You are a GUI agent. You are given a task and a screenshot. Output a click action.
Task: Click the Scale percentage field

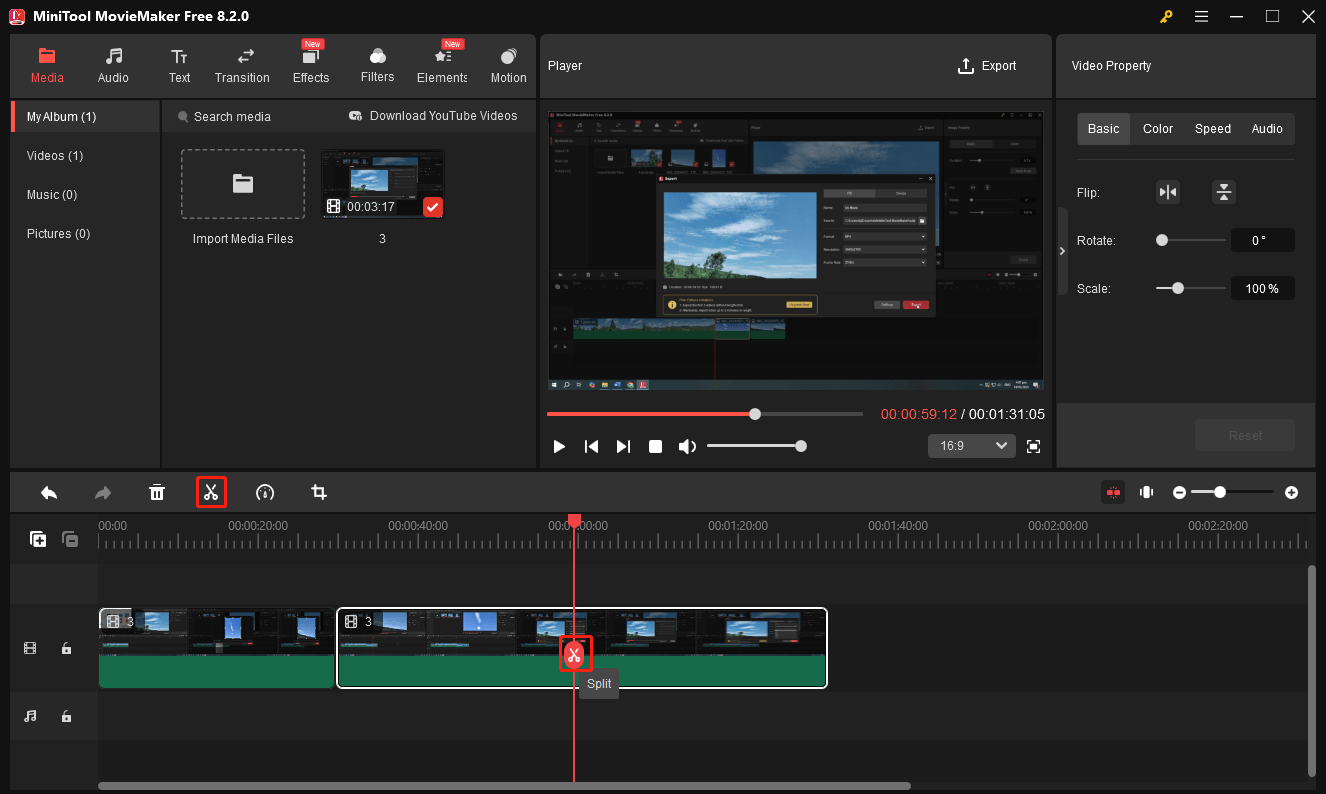coord(1263,288)
